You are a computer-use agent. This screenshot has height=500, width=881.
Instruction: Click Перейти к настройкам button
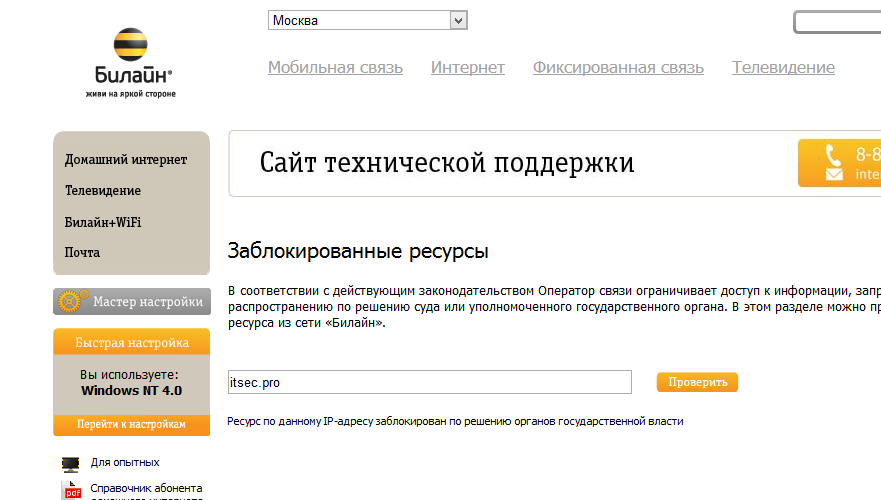131,425
